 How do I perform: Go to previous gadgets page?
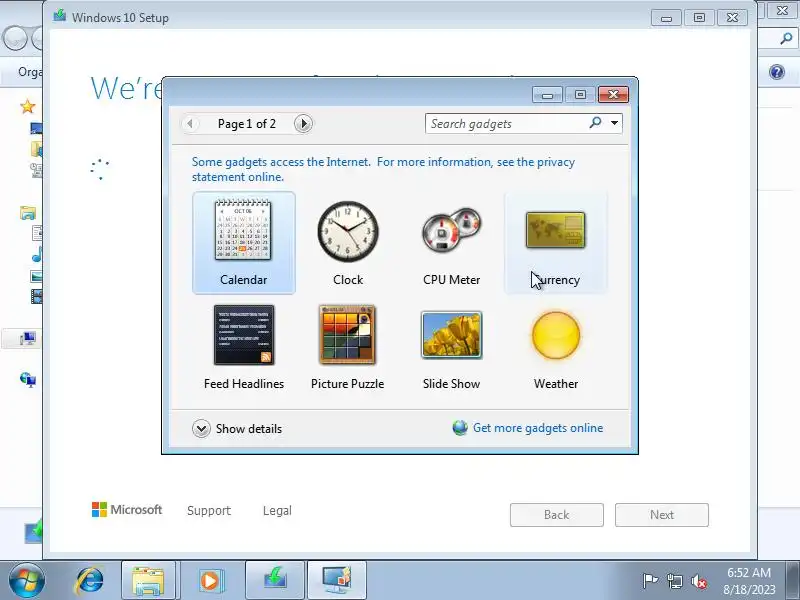pyautogui.click(x=190, y=123)
